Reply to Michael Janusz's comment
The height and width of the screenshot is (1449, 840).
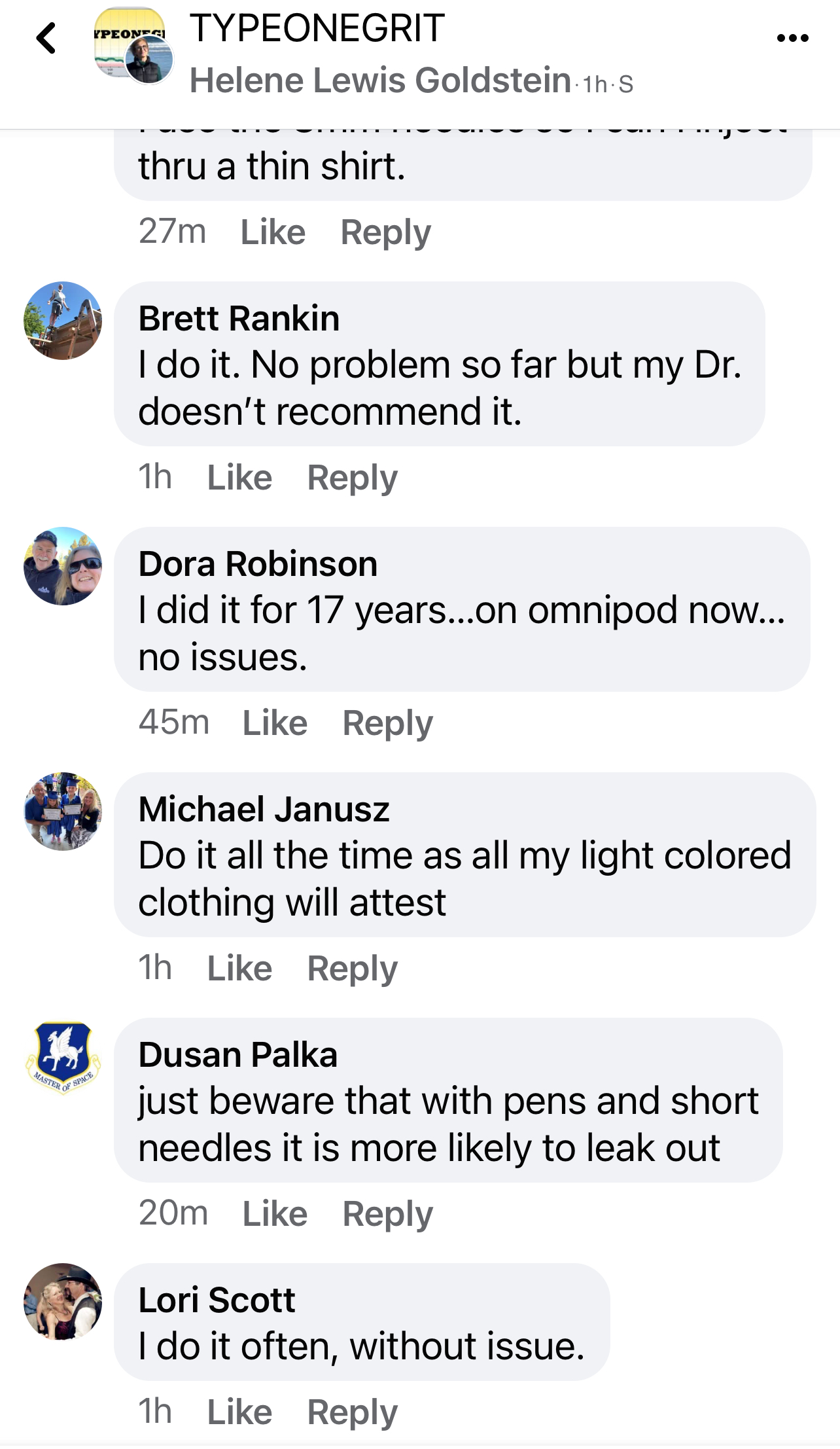352,968
